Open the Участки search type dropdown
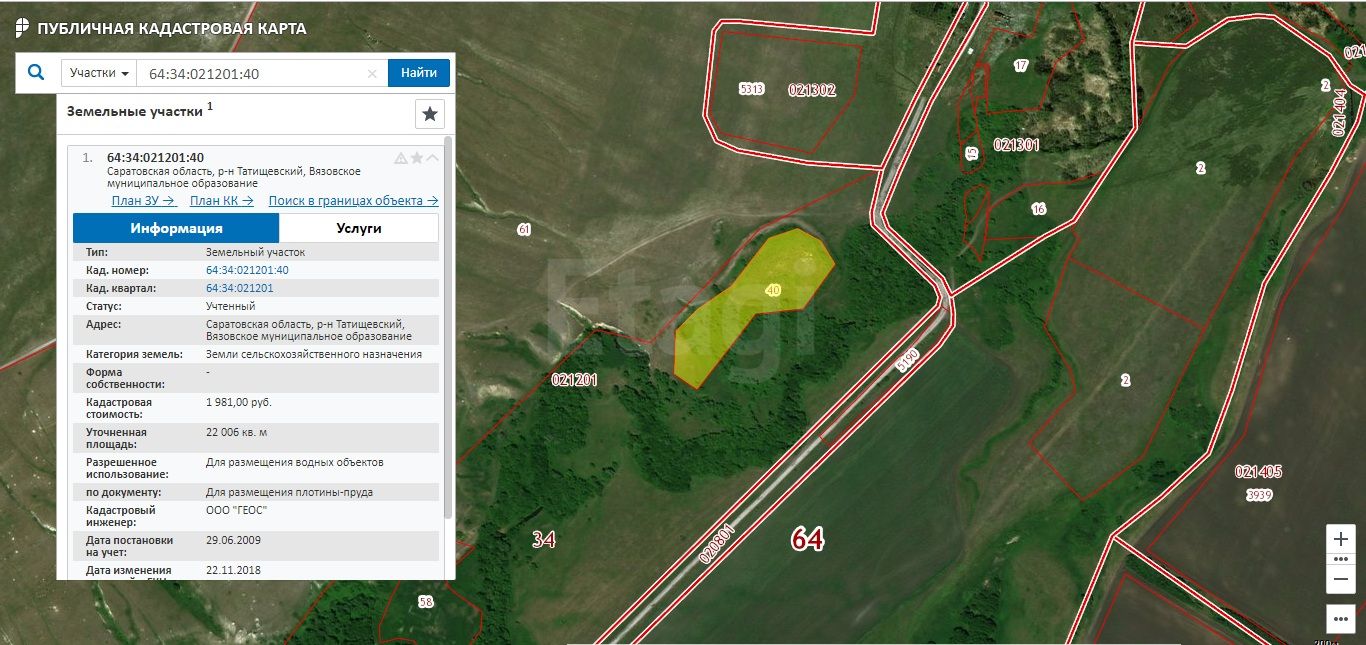Screen dimensions: 1366x645 point(100,73)
